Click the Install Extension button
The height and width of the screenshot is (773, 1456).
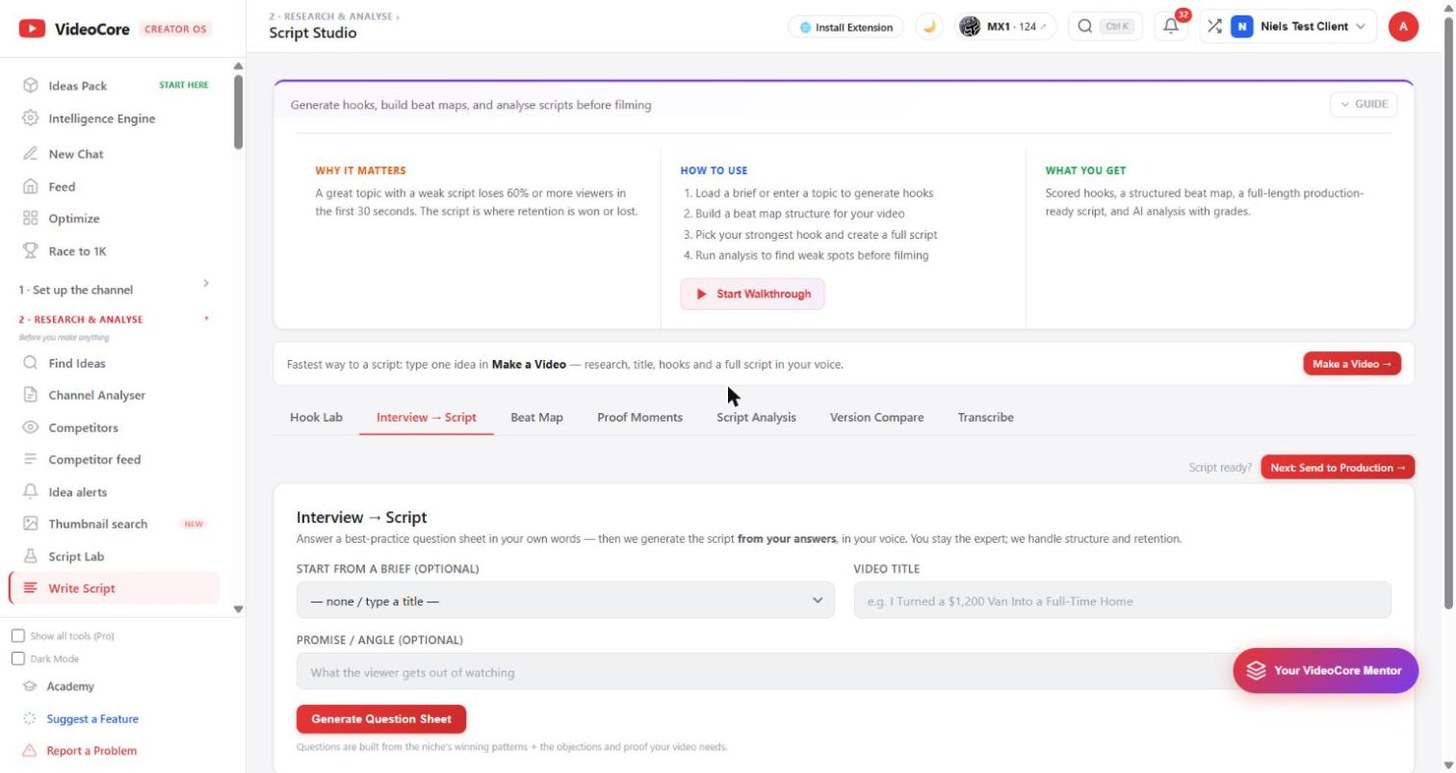(846, 27)
